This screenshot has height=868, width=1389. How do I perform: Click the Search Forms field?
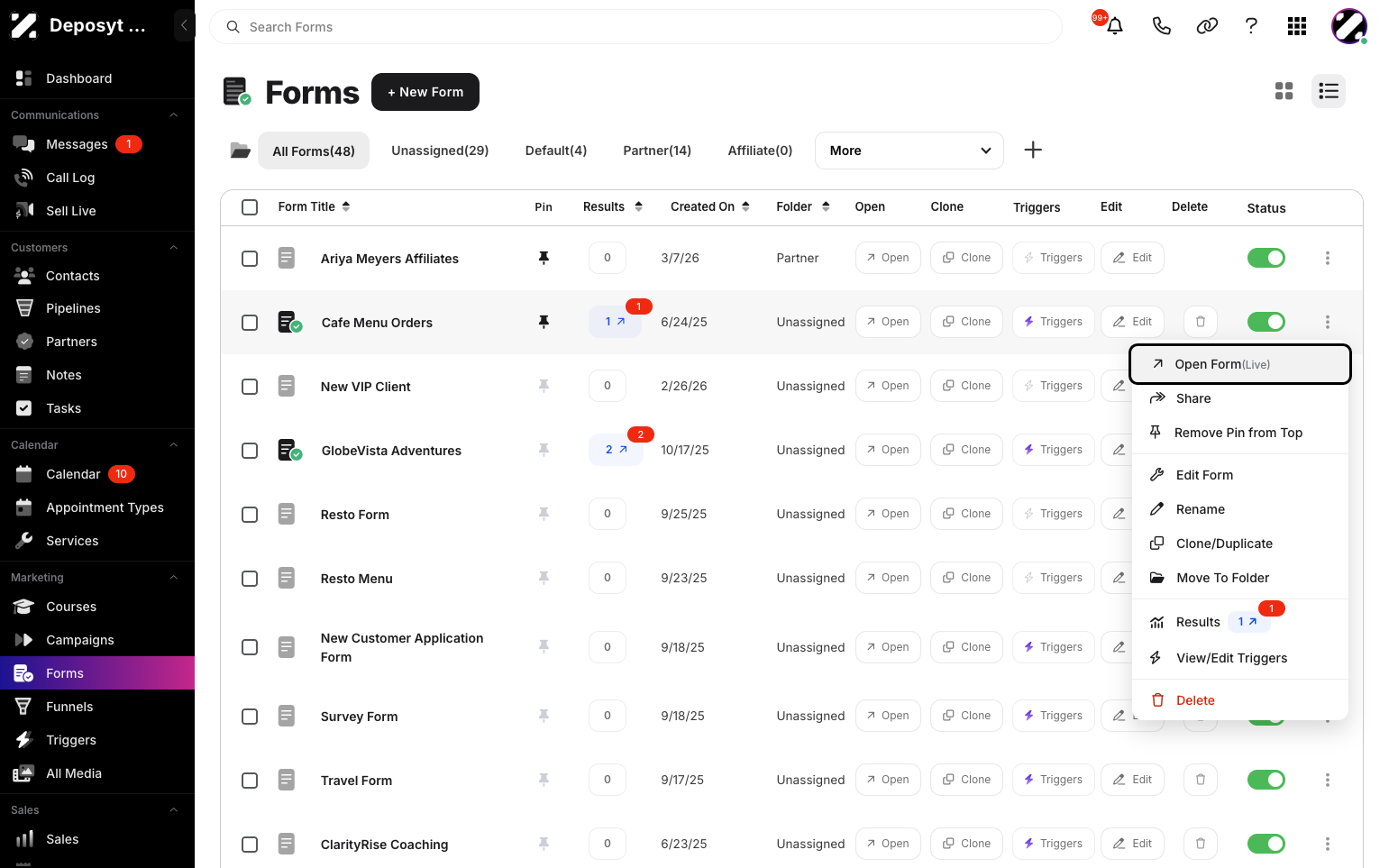[x=635, y=27]
